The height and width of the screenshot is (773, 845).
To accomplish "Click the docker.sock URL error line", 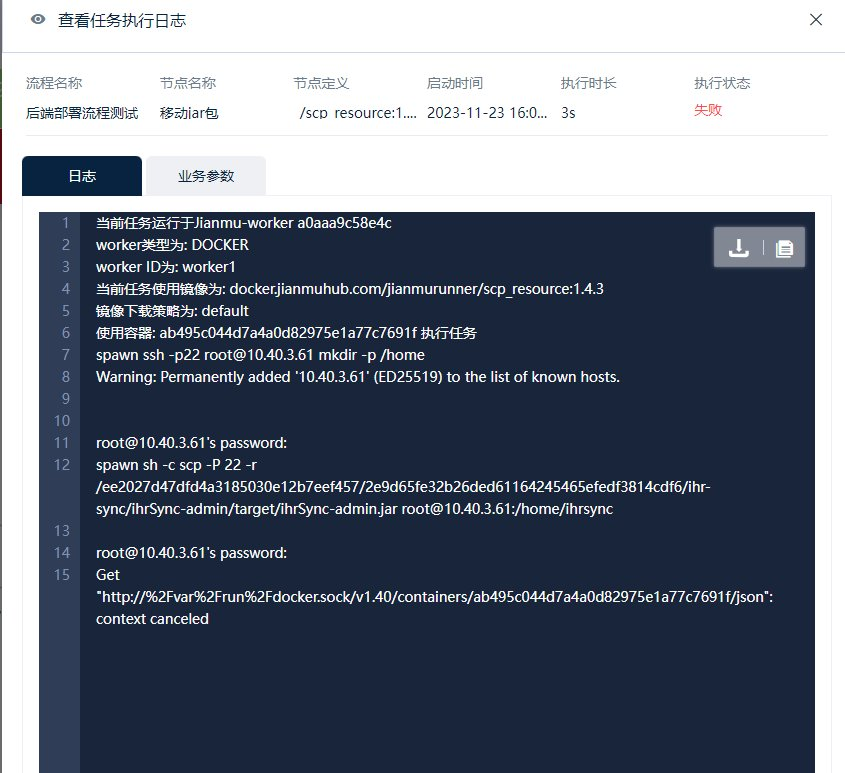I will (434, 597).
